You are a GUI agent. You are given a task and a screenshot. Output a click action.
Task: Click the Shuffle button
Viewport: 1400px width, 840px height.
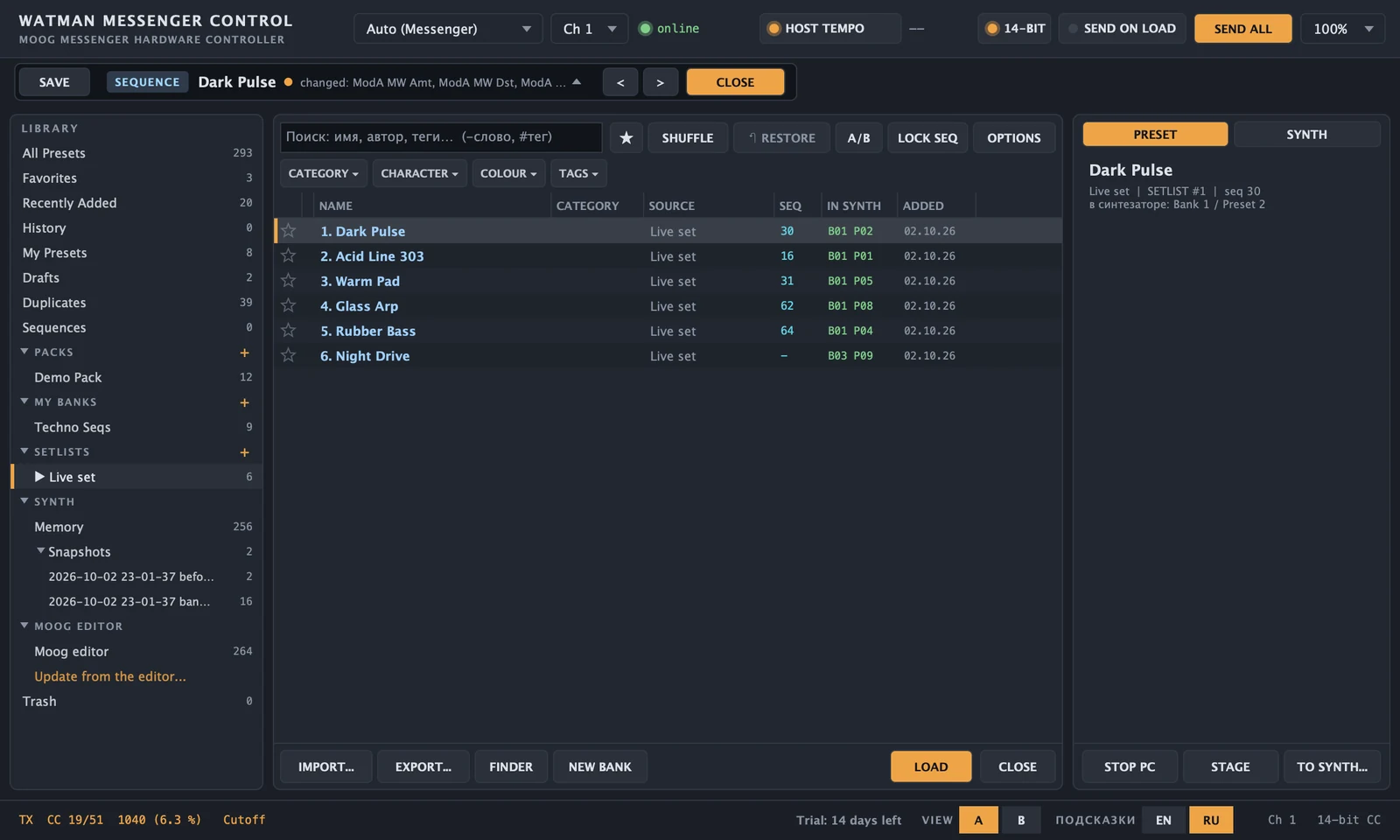click(688, 137)
